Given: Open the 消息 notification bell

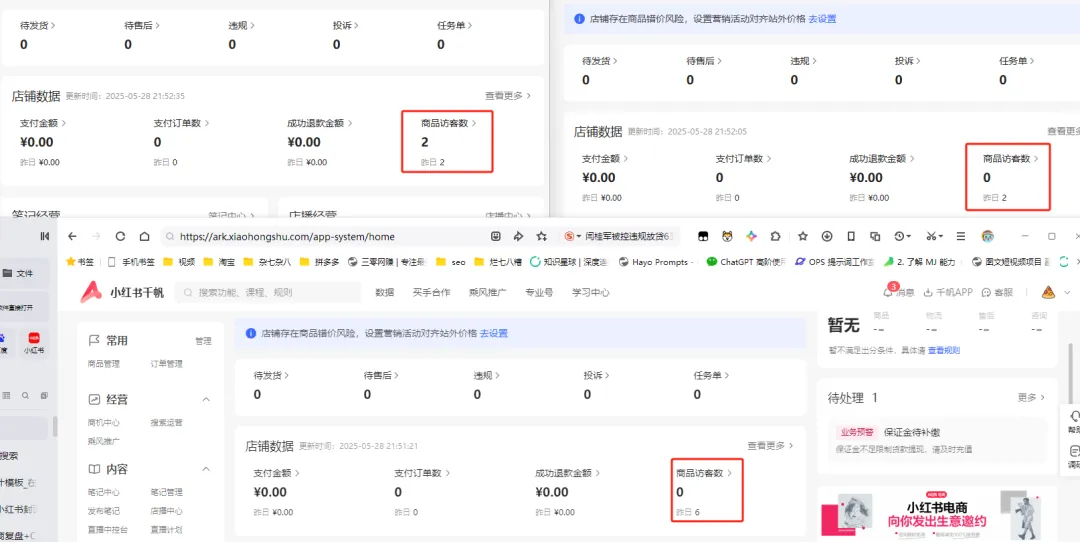Looking at the screenshot, I should point(888,292).
